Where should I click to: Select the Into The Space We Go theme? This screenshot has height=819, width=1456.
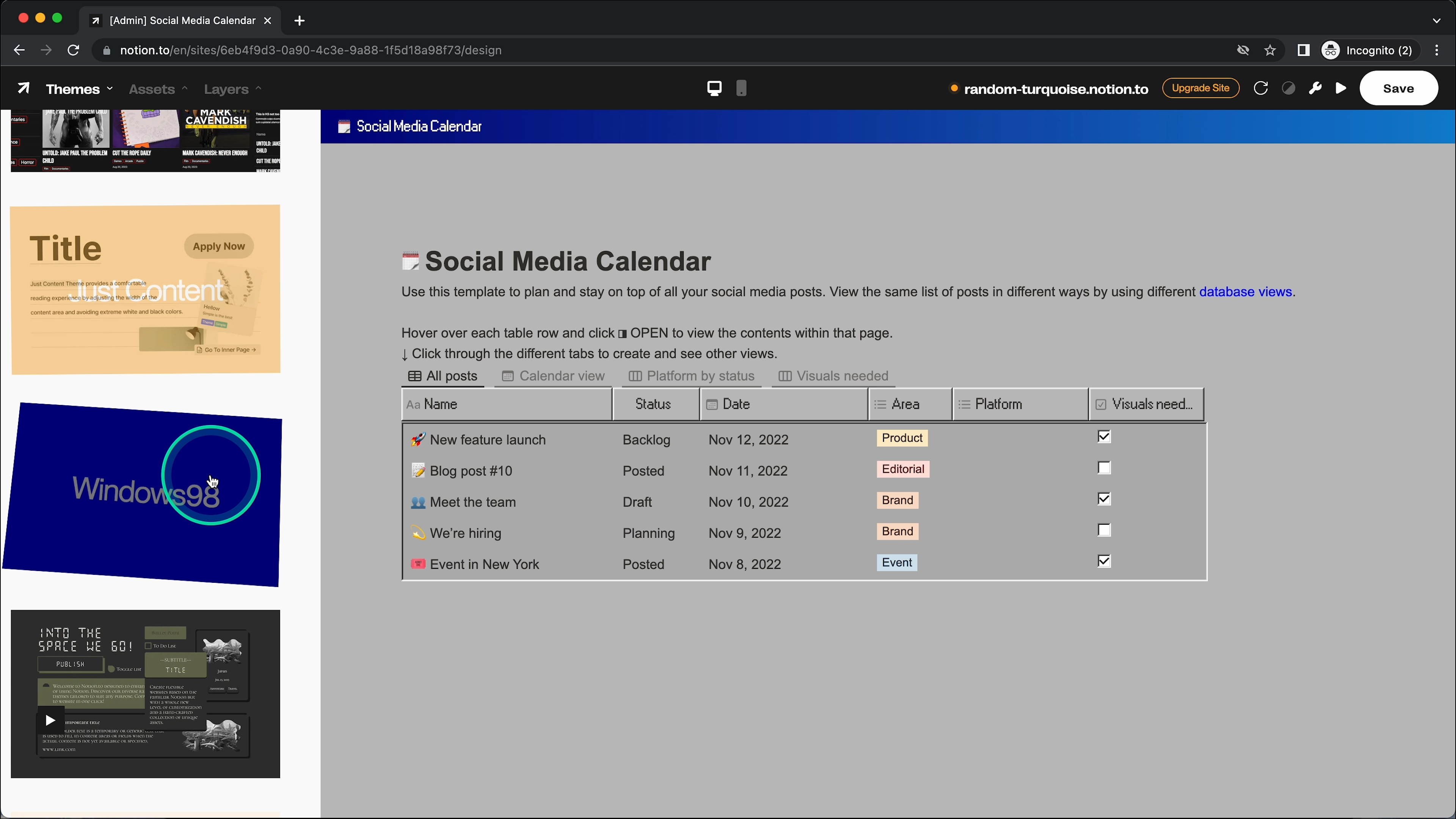[145, 693]
